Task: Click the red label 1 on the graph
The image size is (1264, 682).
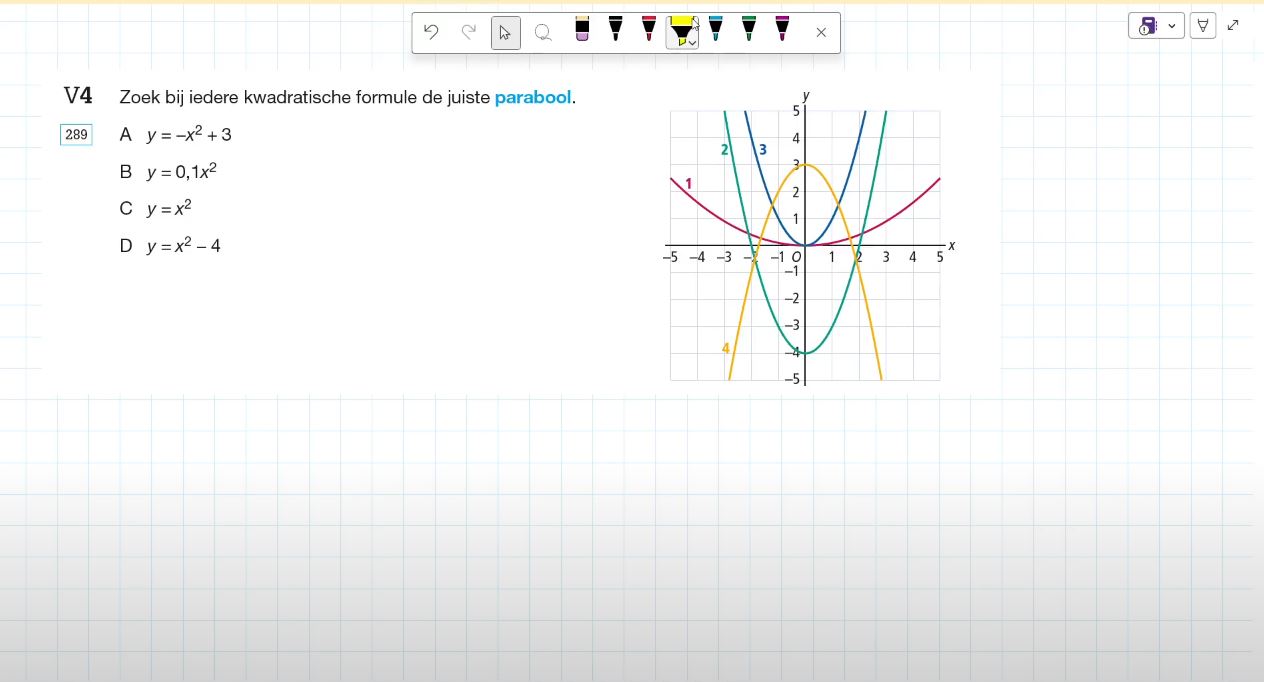Action: click(688, 184)
